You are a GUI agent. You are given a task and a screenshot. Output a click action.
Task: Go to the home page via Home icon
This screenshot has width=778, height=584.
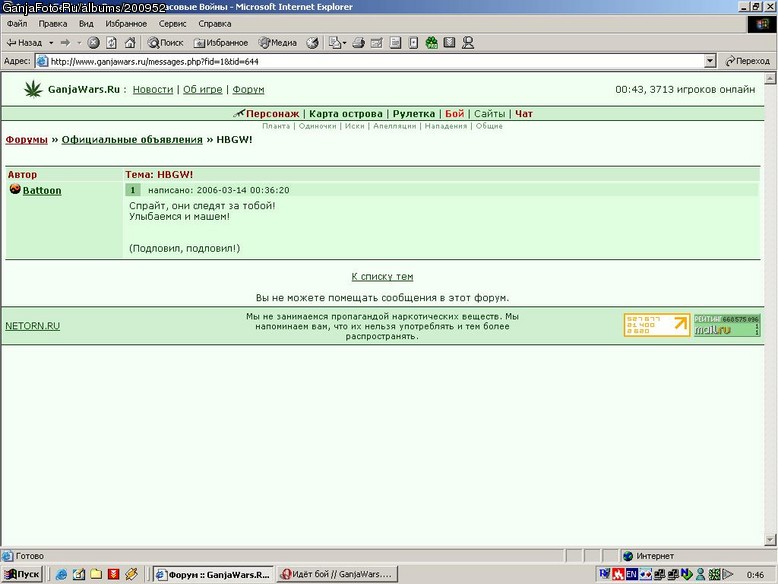(x=130, y=43)
